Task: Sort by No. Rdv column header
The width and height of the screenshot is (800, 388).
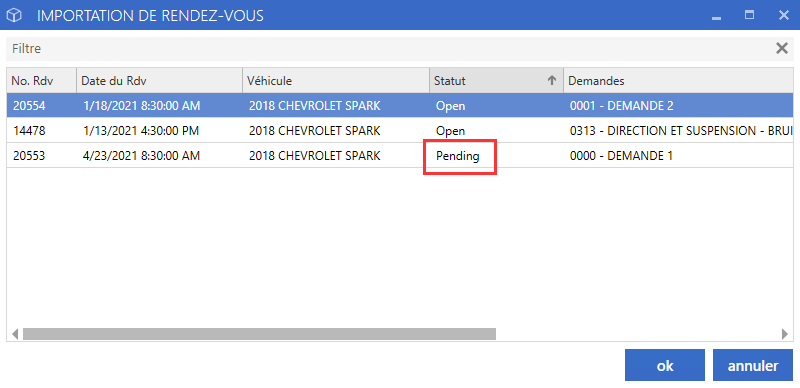Action: [41, 80]
